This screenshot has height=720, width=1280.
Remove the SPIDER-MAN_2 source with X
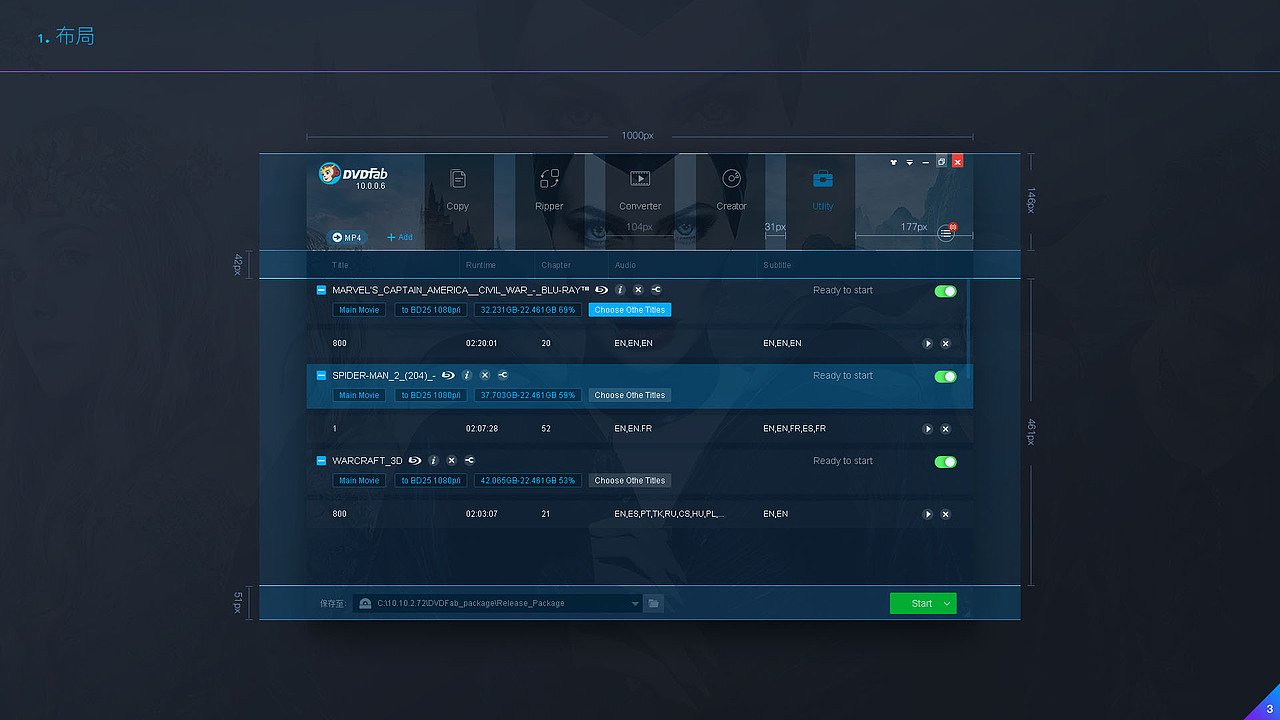click(x=485, y=375)
